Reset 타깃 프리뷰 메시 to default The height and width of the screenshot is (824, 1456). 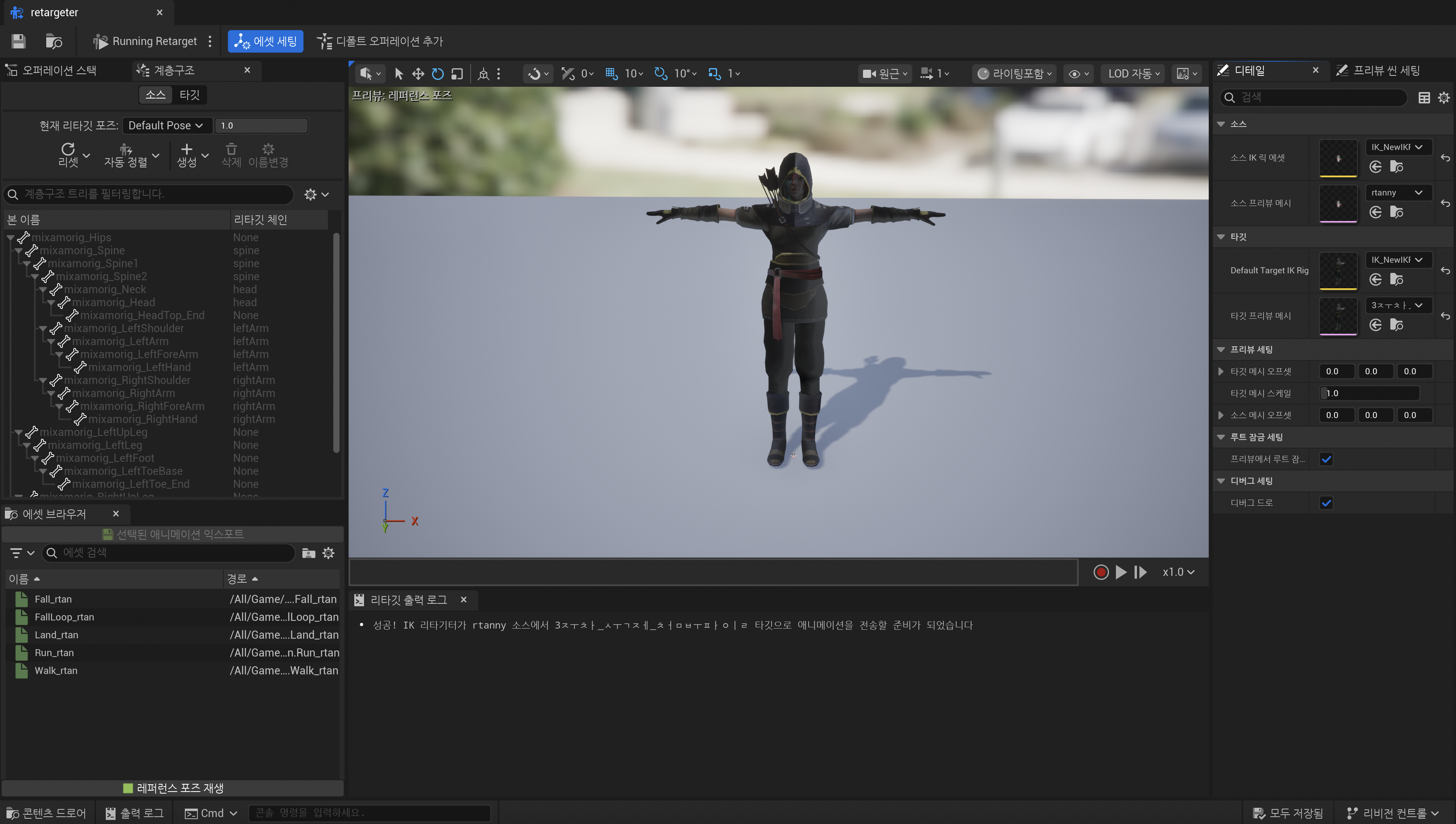click(x=1445, y=316)
